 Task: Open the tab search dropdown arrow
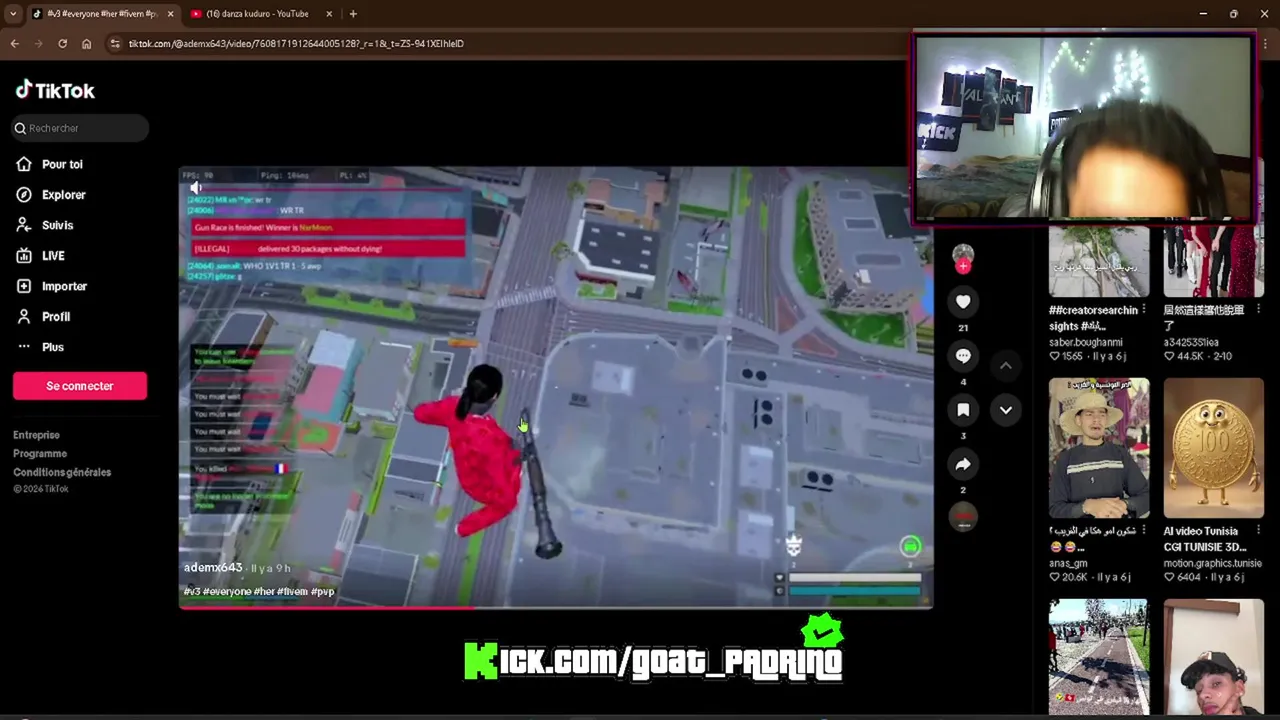[12, 14]
